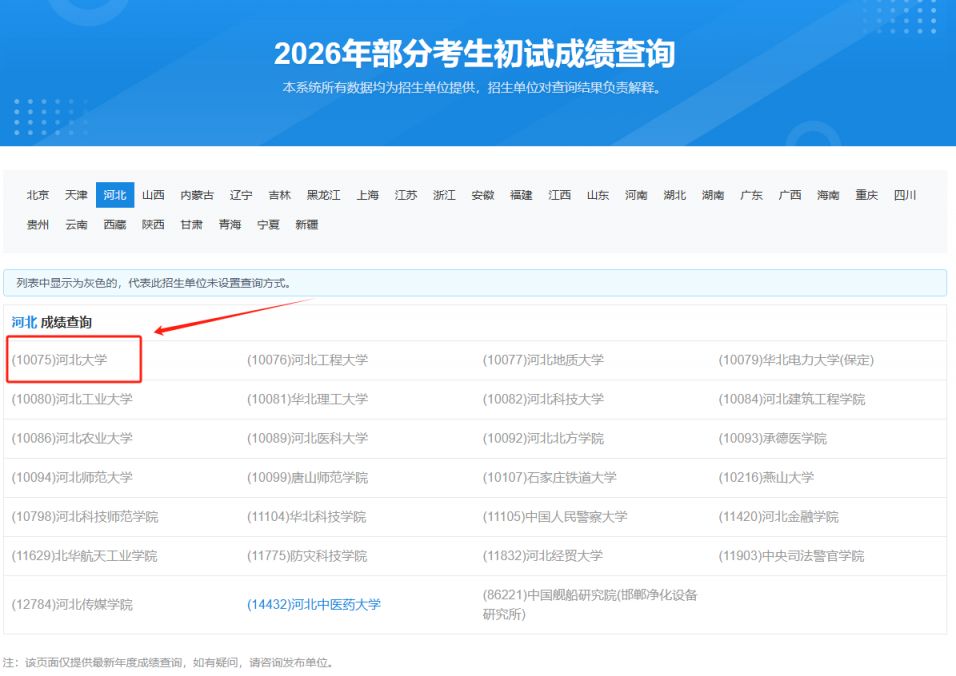
Task: Open the 宁夏 province tab
Action: [x=268, y=224]
